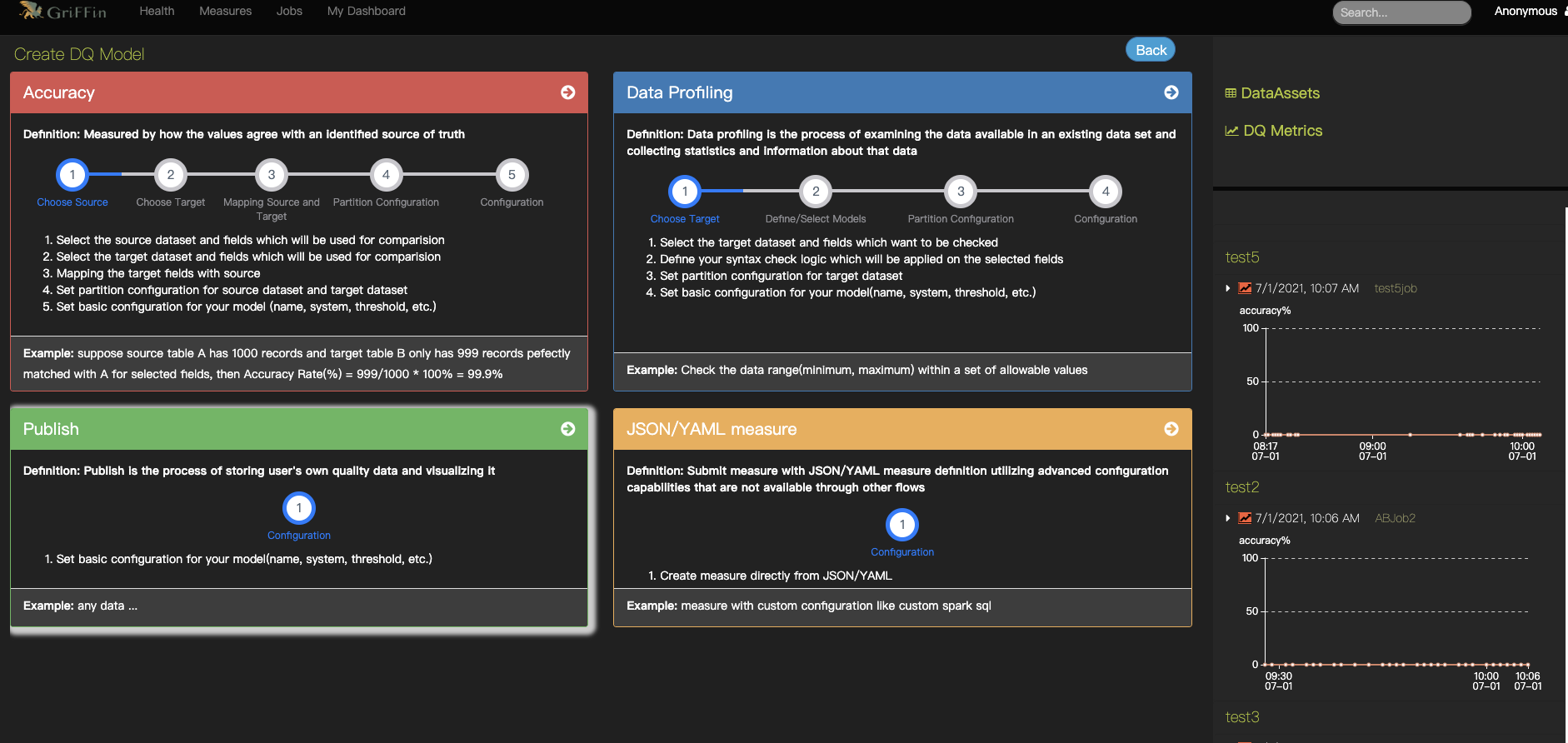Screen dimensions: 1568x743
Task: Click the Accuracy card title
Action: 59,92
